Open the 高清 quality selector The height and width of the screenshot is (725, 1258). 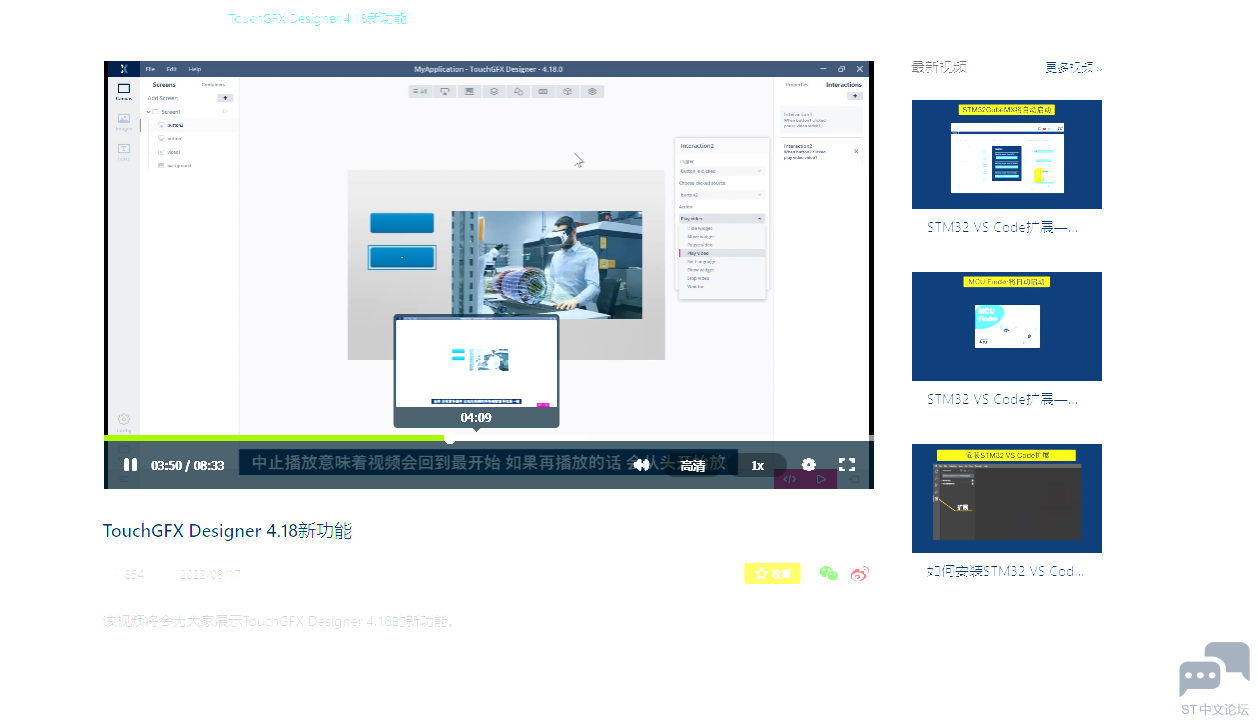pyautogui.click(x=693, y=465)
